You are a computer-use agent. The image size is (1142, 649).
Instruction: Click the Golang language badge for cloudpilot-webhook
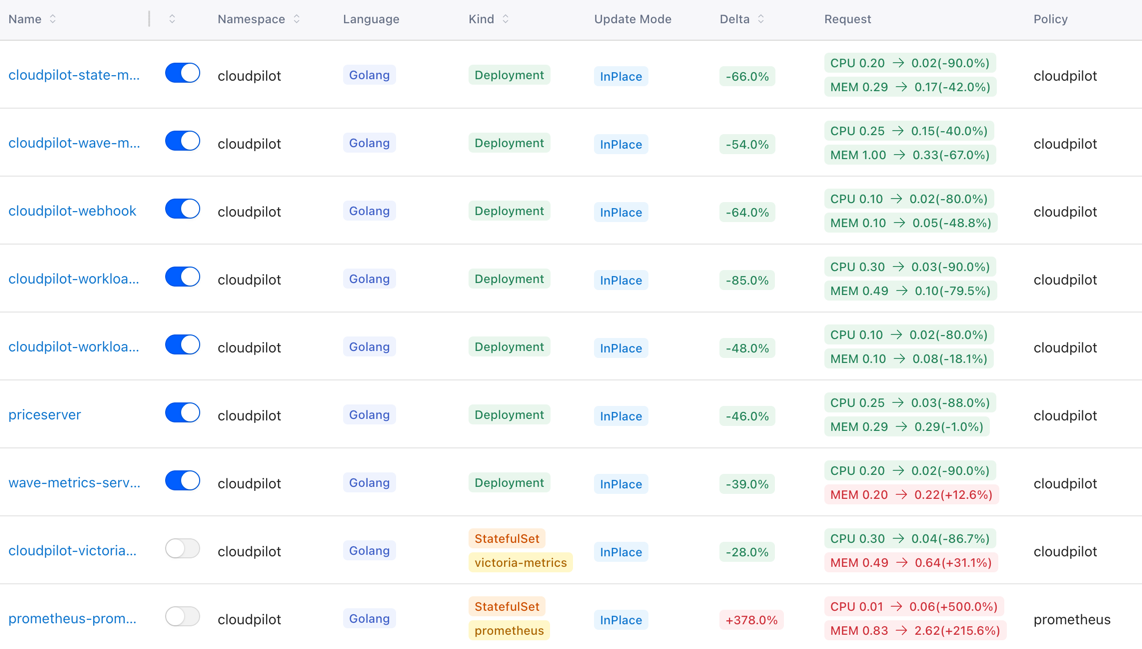[x=369, y=211]
